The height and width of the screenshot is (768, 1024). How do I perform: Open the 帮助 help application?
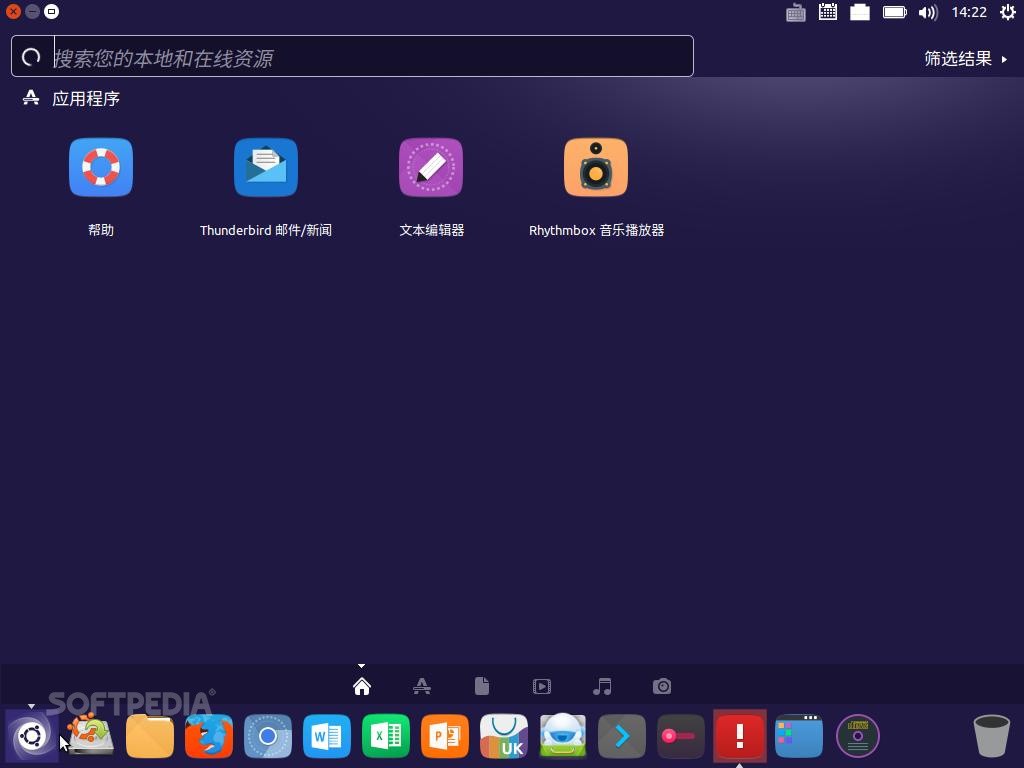tap(101, 167)
